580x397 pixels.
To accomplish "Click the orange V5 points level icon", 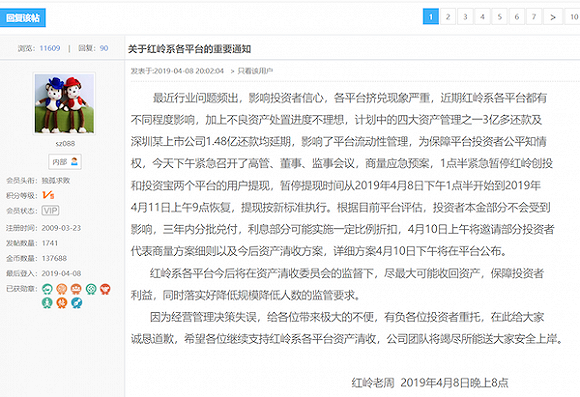I will tap(48, 195).
